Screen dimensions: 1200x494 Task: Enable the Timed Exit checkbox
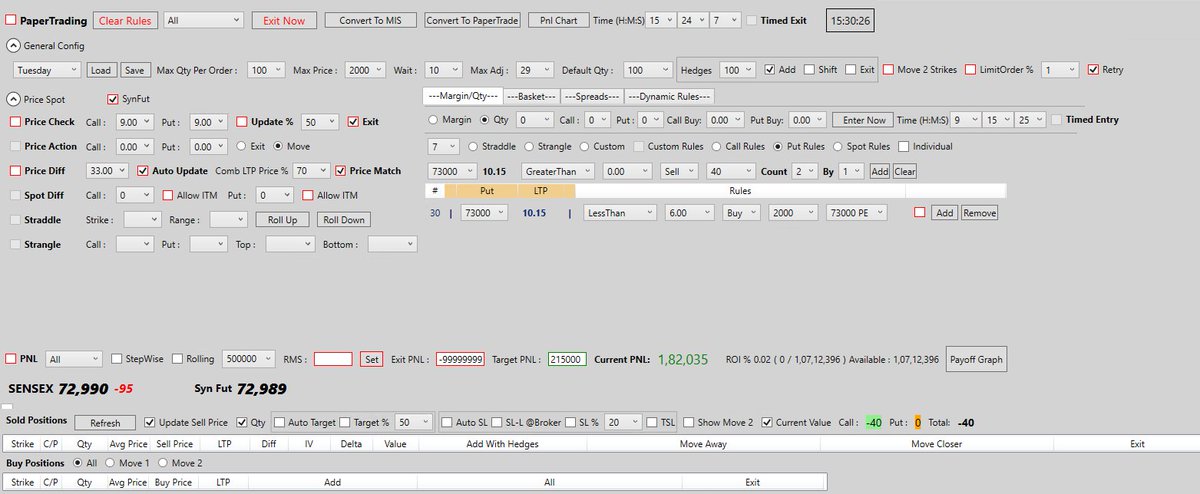tap(752, 20)
